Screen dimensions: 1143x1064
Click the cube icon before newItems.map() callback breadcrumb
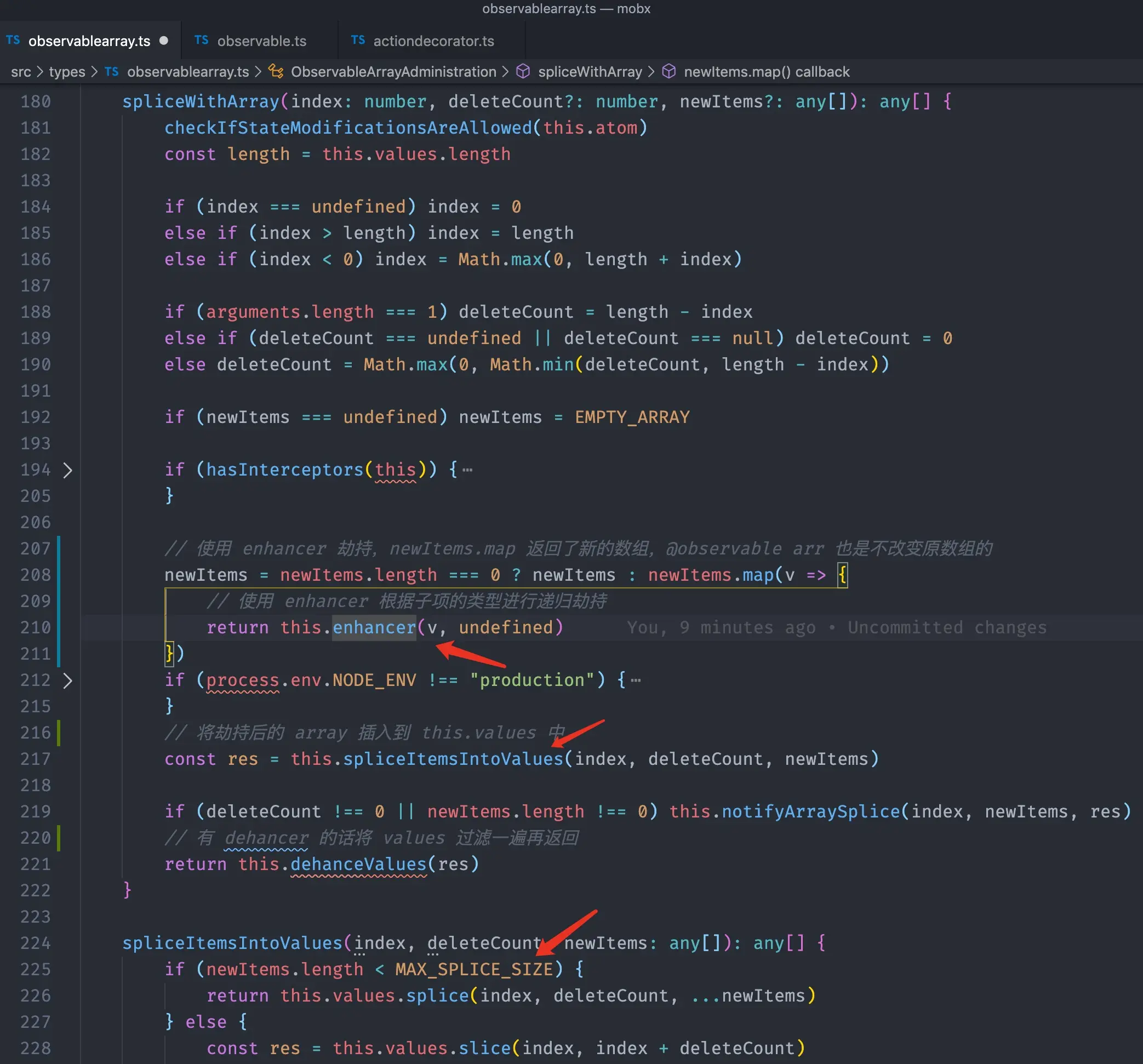click(669, 71)
